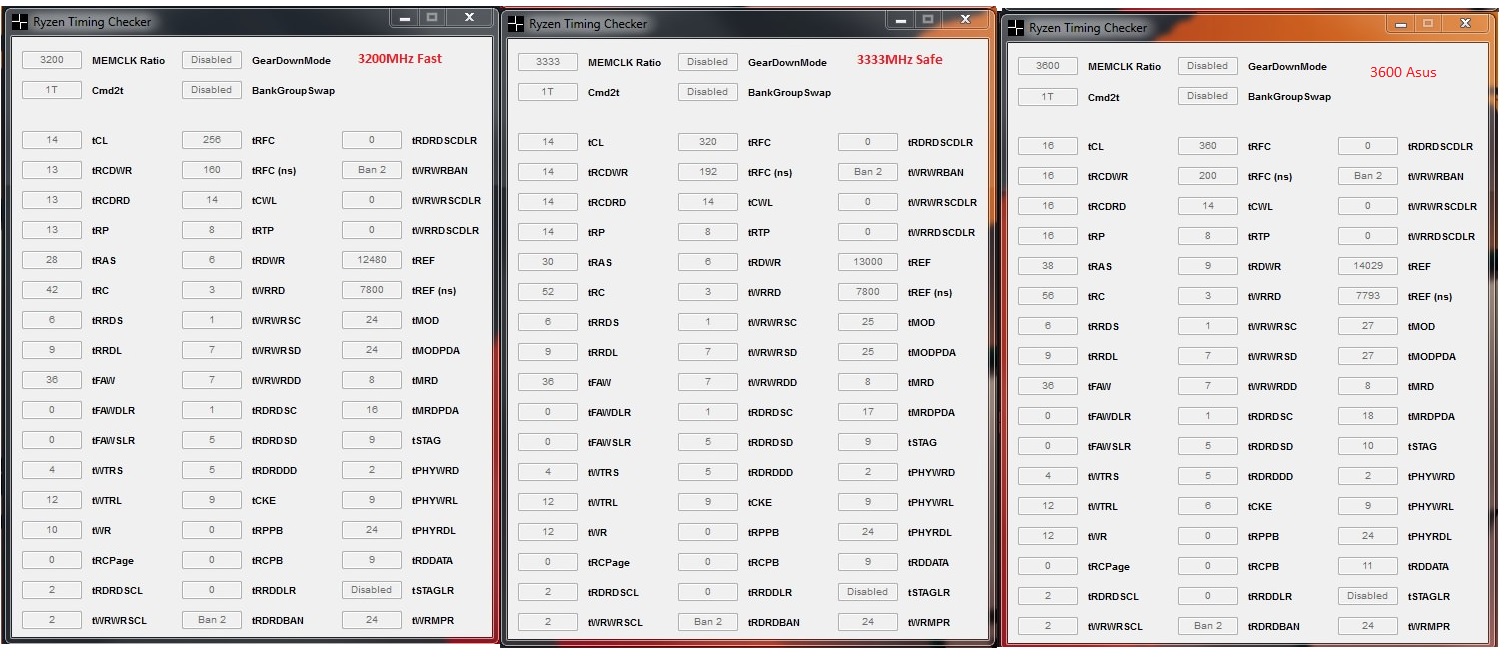Click tSTAG value 10 in 3600 Asus window
1508x657 pixels.
click(1368, 446)
